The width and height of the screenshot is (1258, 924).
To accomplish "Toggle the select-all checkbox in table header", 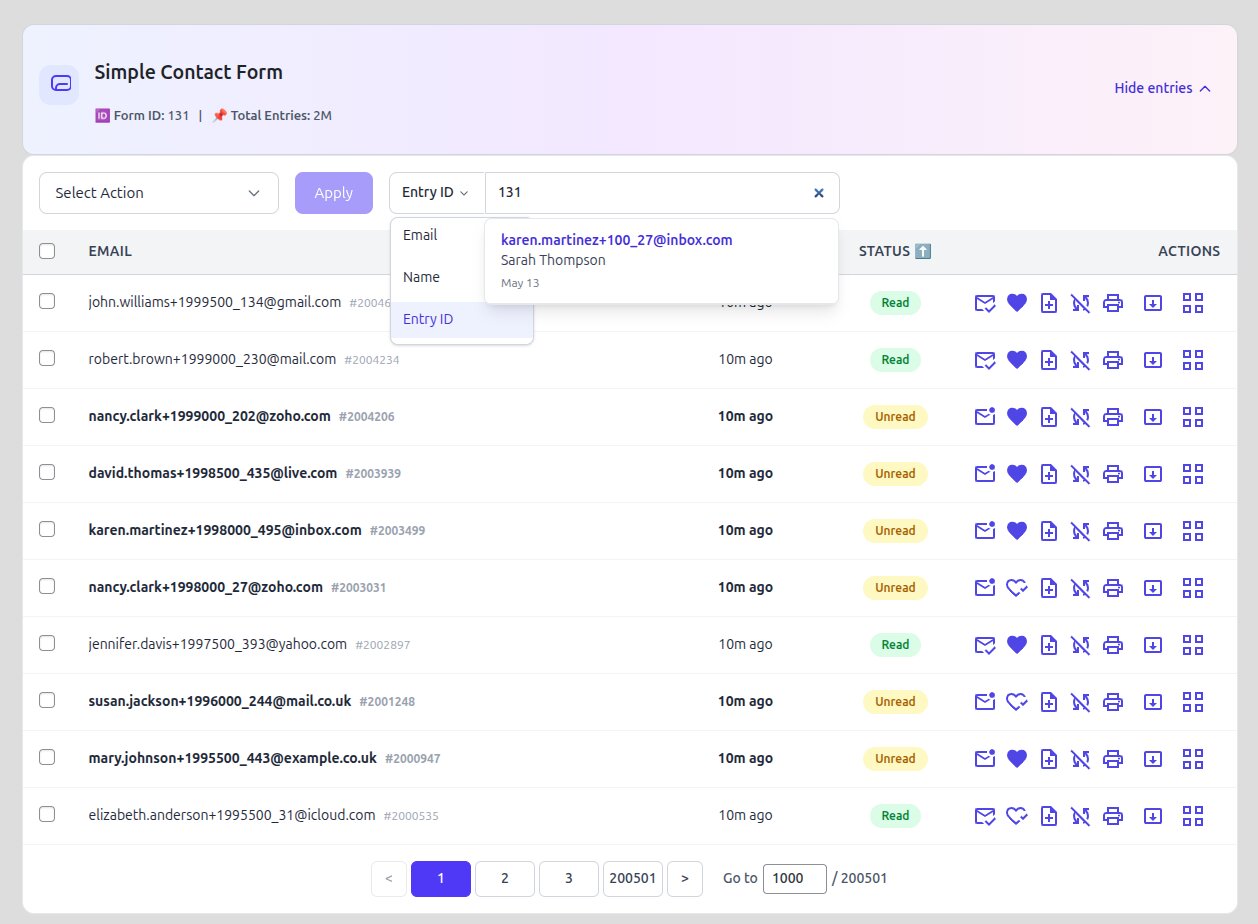I will point(47,251).
